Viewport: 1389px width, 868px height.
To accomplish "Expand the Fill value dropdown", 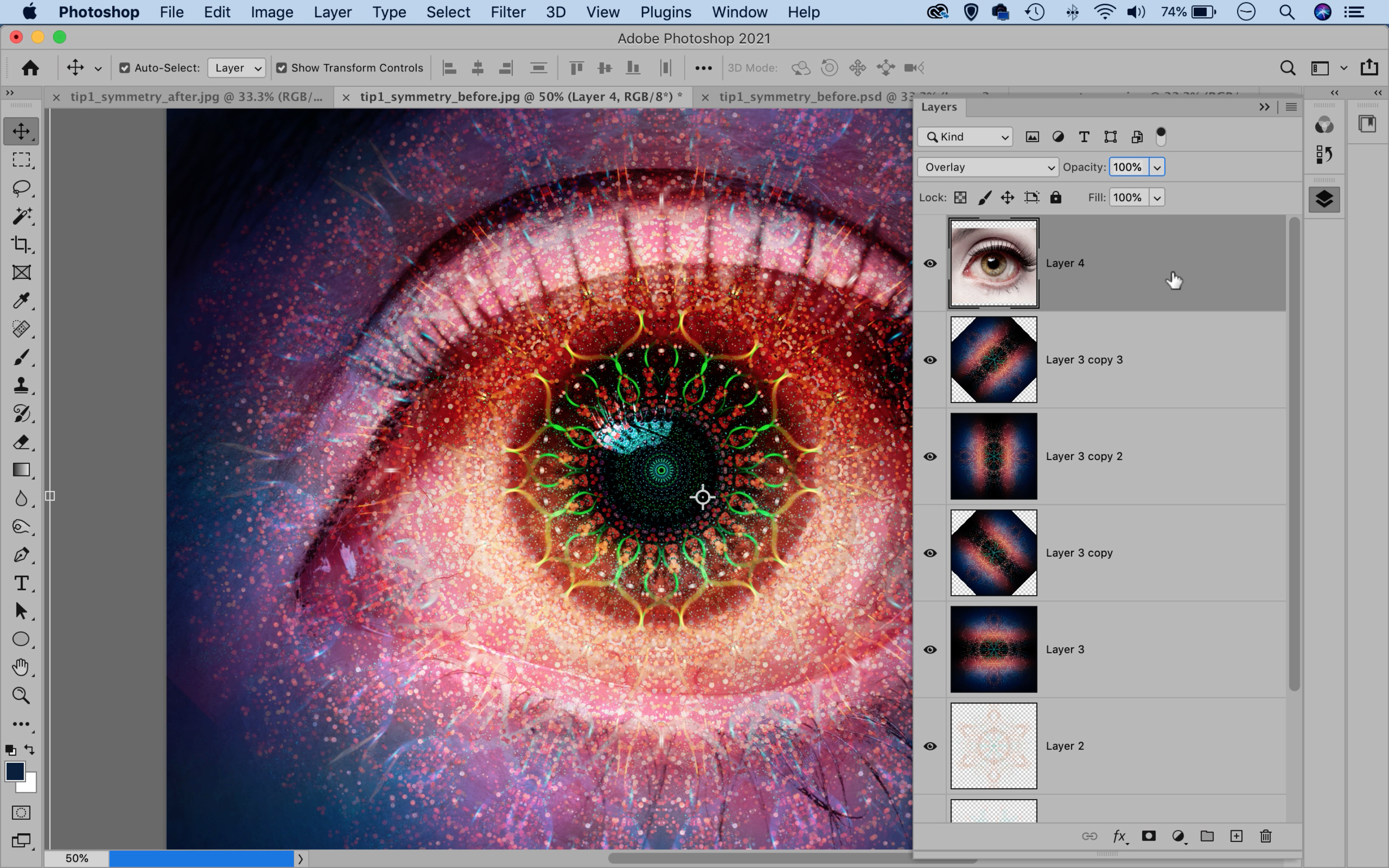I will click(x=1157, y=197).
